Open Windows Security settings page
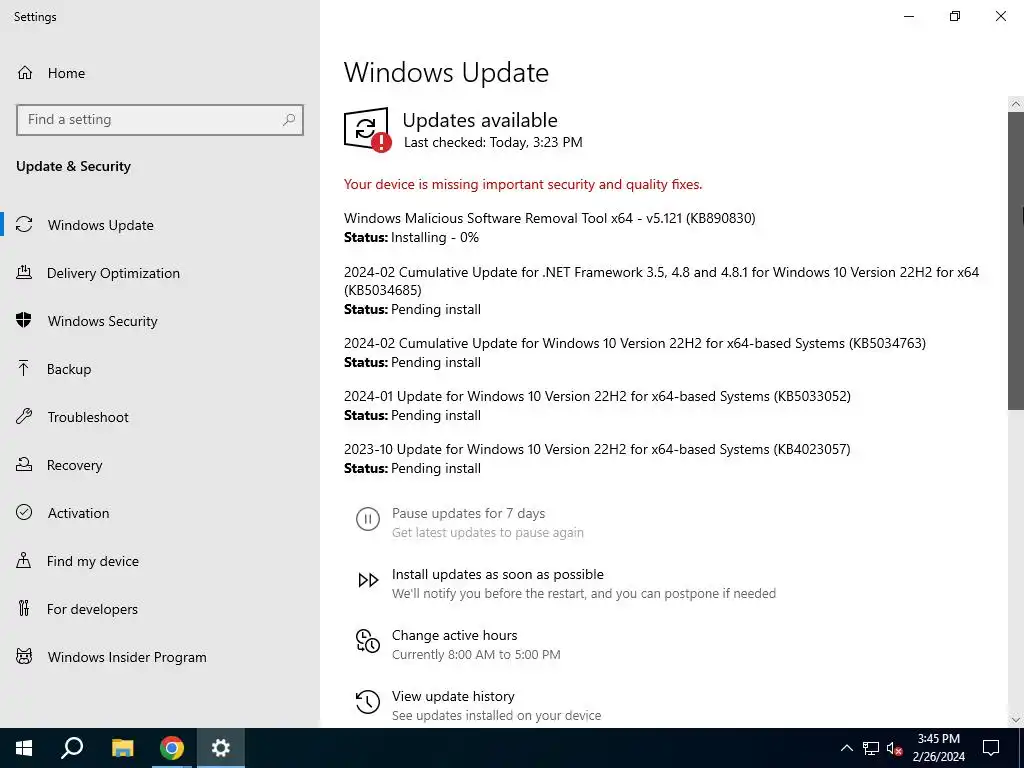This screenshot has height=768, width=1024. (x=160, y=321)
